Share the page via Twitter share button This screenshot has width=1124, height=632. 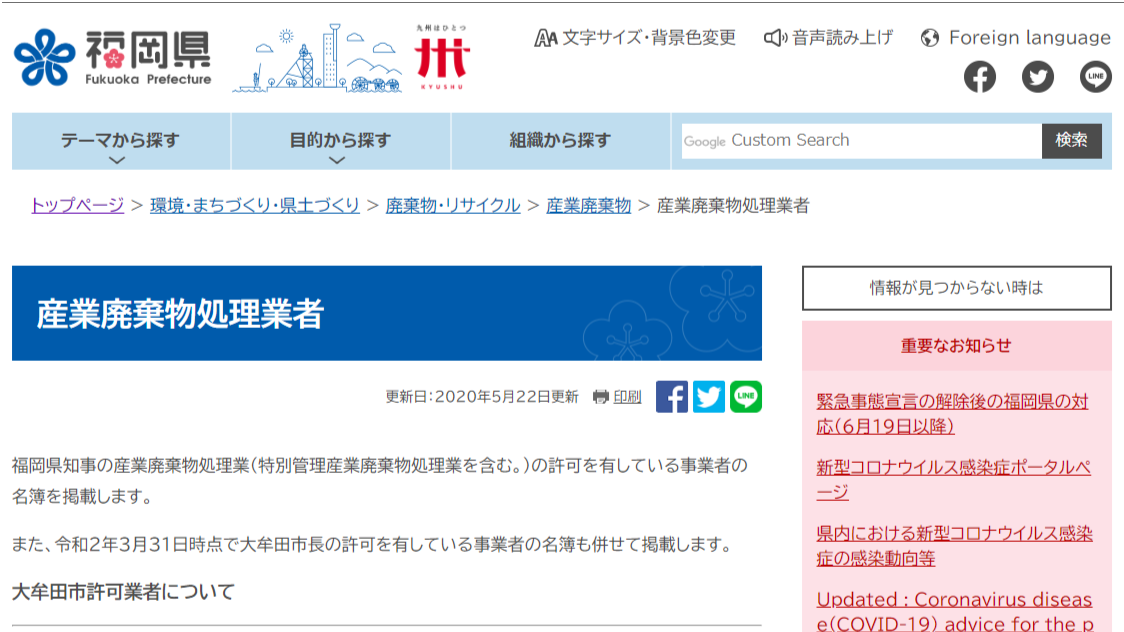[709, 397]
